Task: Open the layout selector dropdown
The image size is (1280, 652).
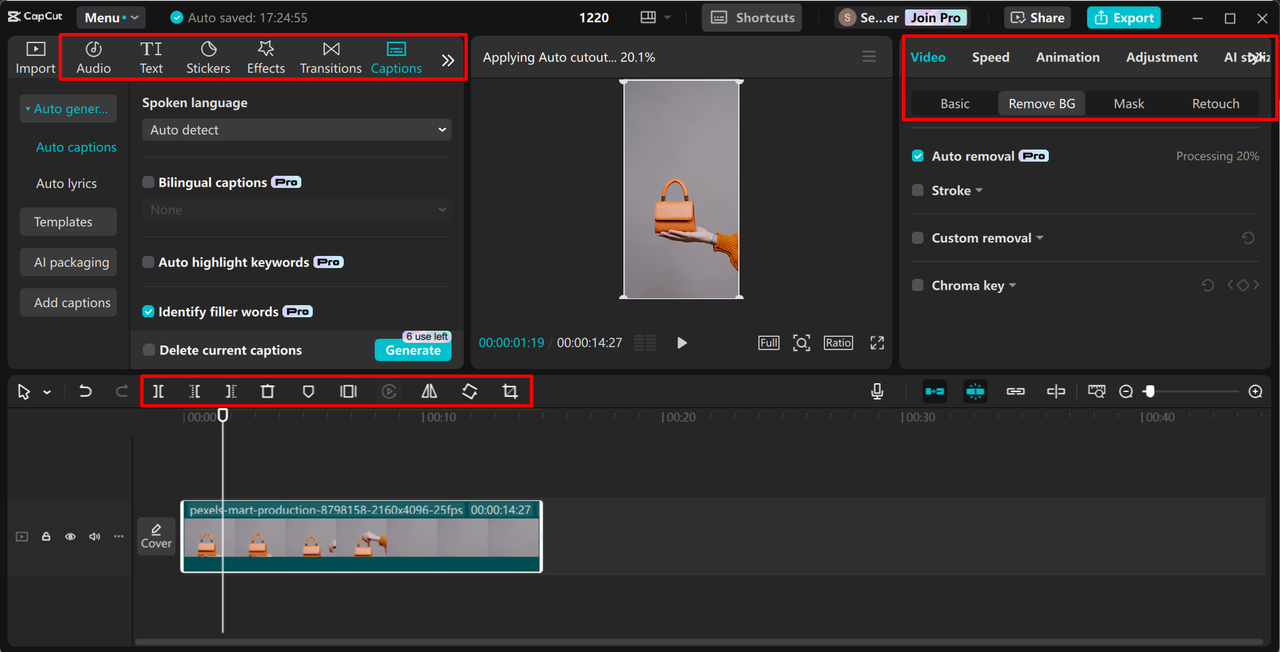Action: pos(656,18)
